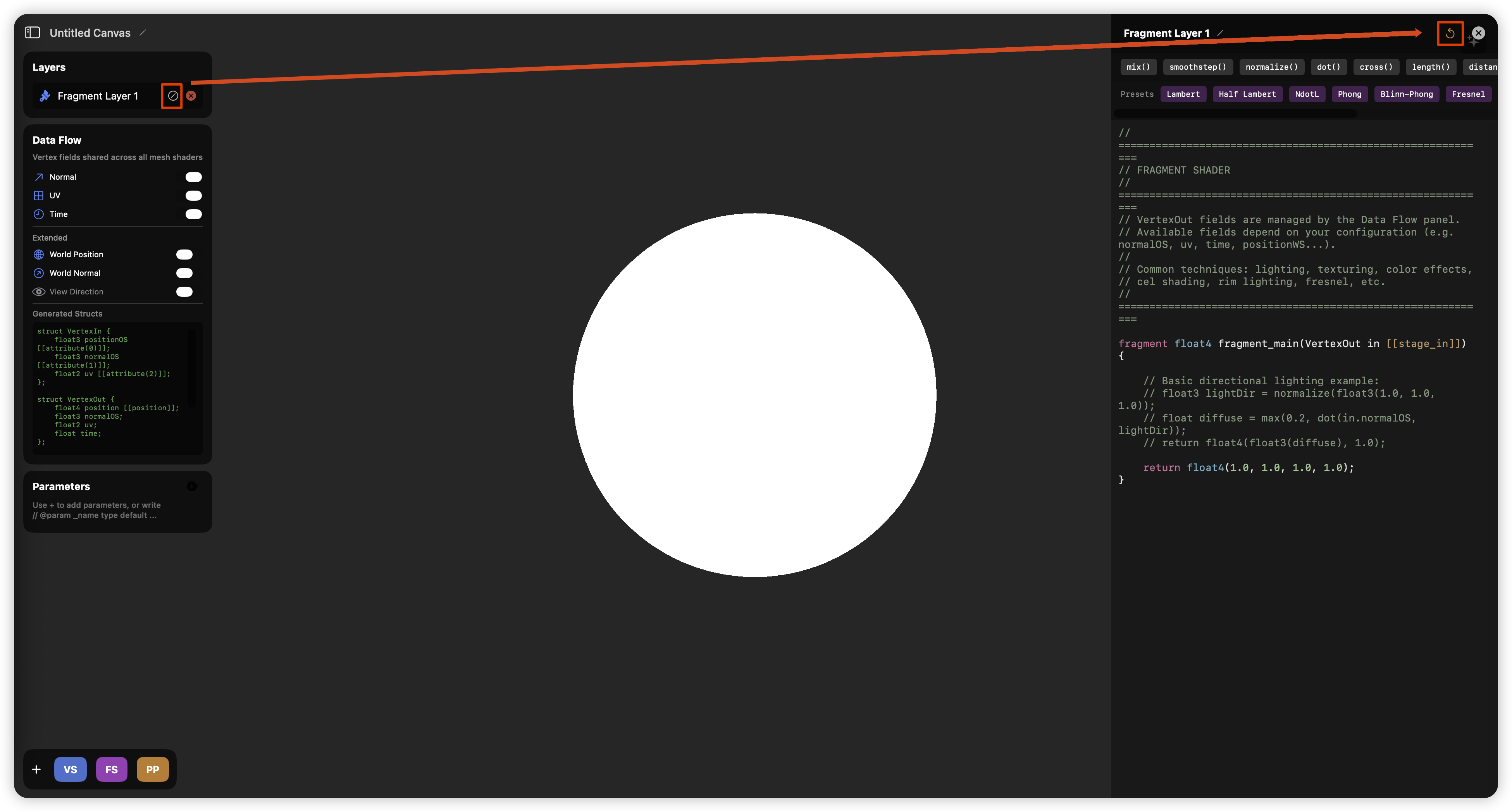Open the edit pencil icon on Fragment Layer 1 row

(172, 96)
